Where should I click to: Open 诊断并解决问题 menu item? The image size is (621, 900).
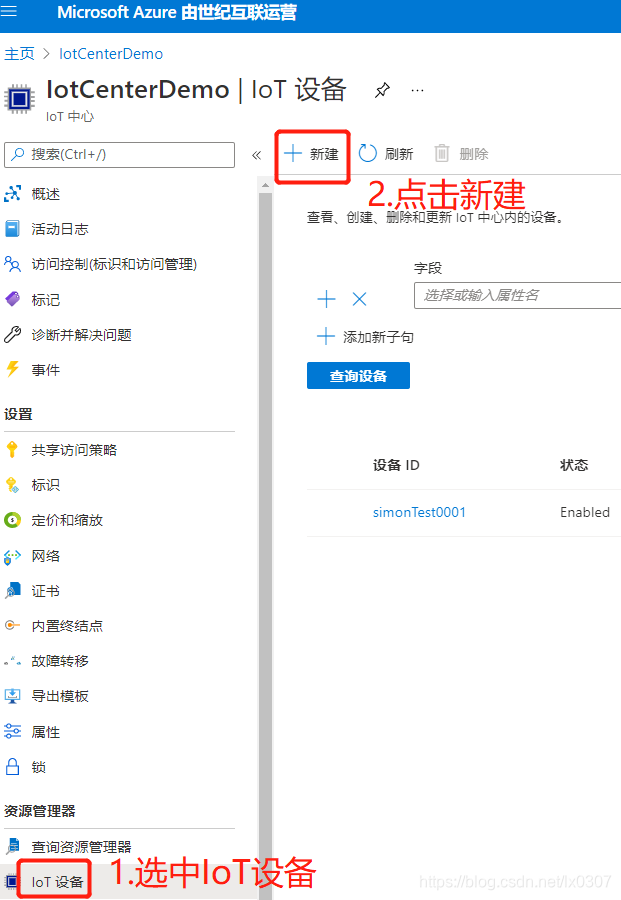[x=81, y=335]
